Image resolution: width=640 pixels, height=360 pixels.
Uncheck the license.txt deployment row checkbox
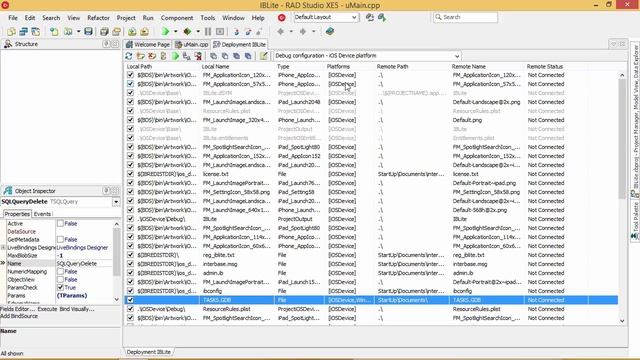pyautogui.click(x=130, y=174)
